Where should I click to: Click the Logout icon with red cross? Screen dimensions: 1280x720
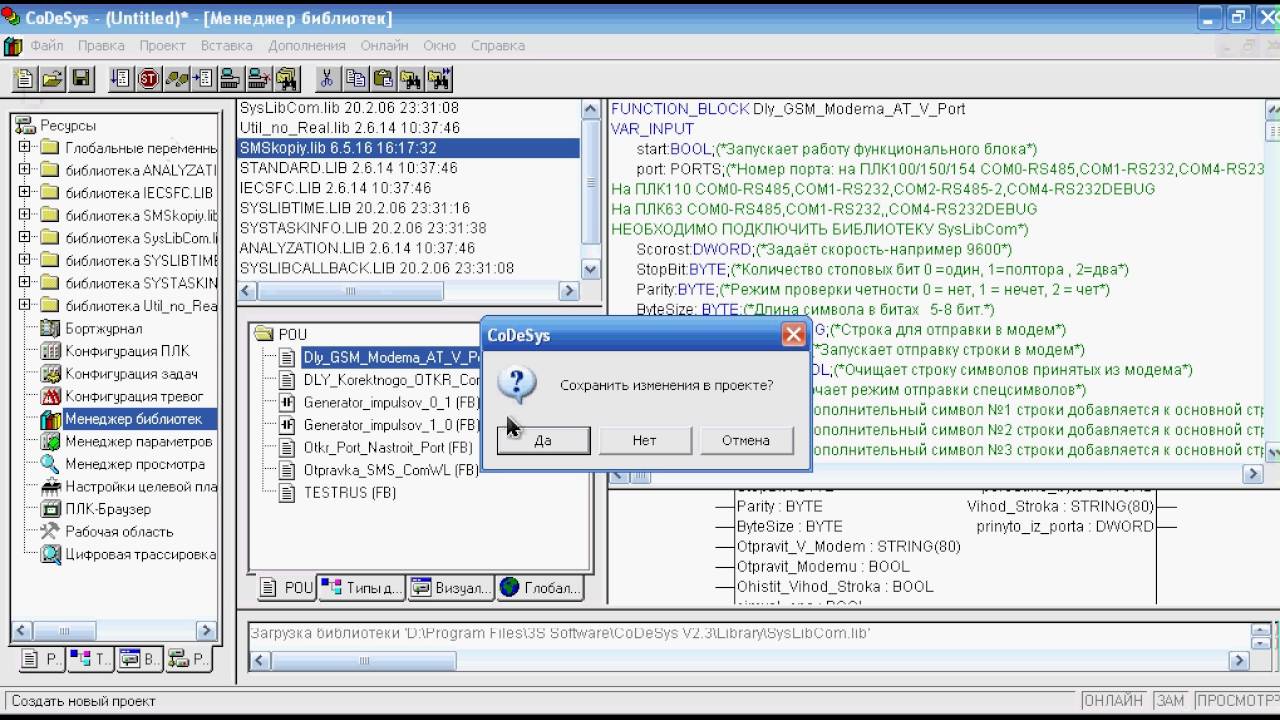[259, 78]
